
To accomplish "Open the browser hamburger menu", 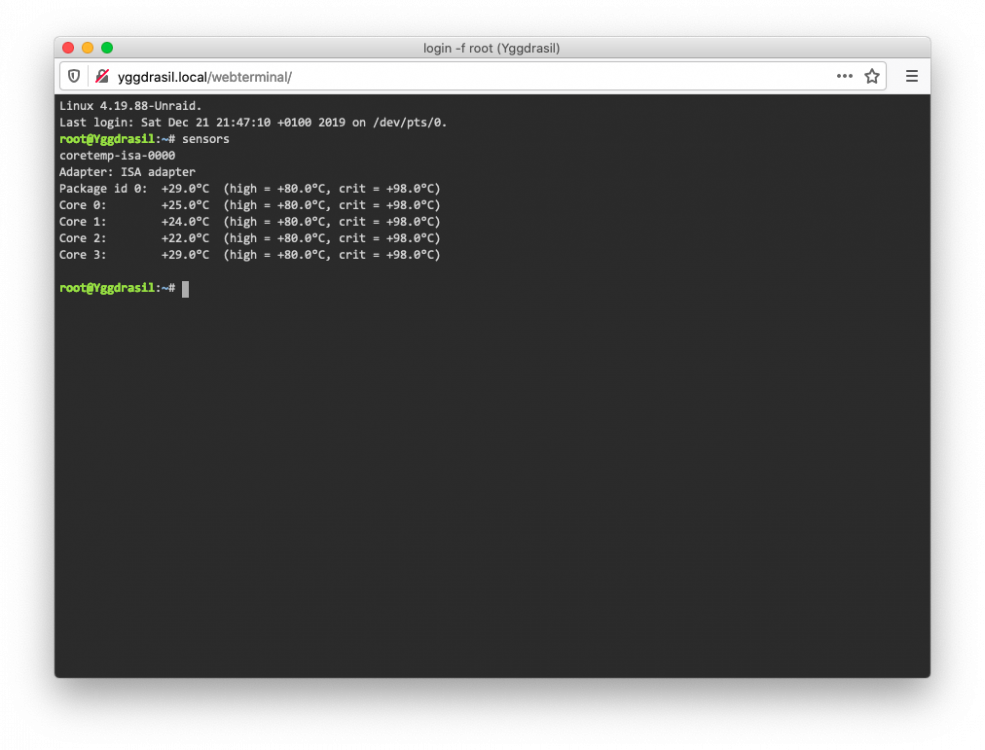I will point(912,77).
